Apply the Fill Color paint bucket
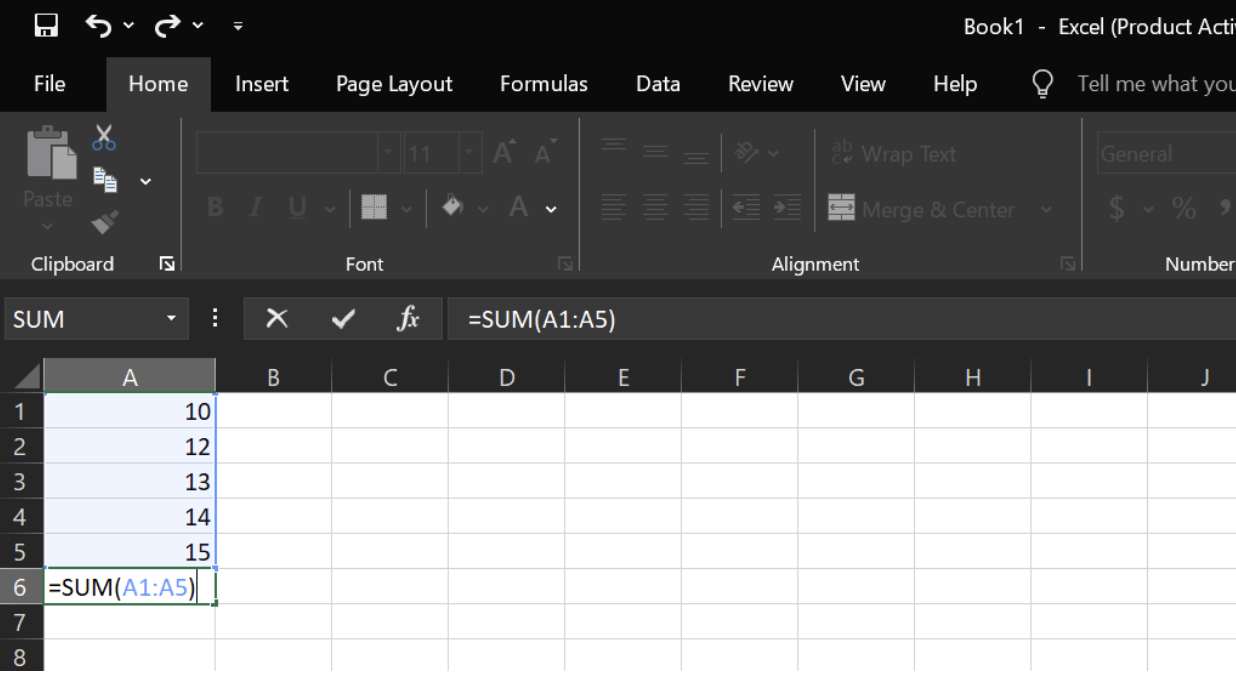Screen dimensions: 1236x674 (452, 208)
